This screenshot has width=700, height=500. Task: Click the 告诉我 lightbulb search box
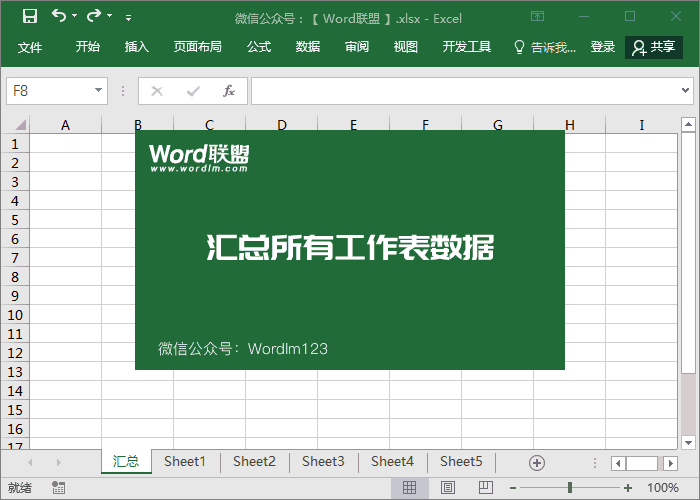point(545,47)
